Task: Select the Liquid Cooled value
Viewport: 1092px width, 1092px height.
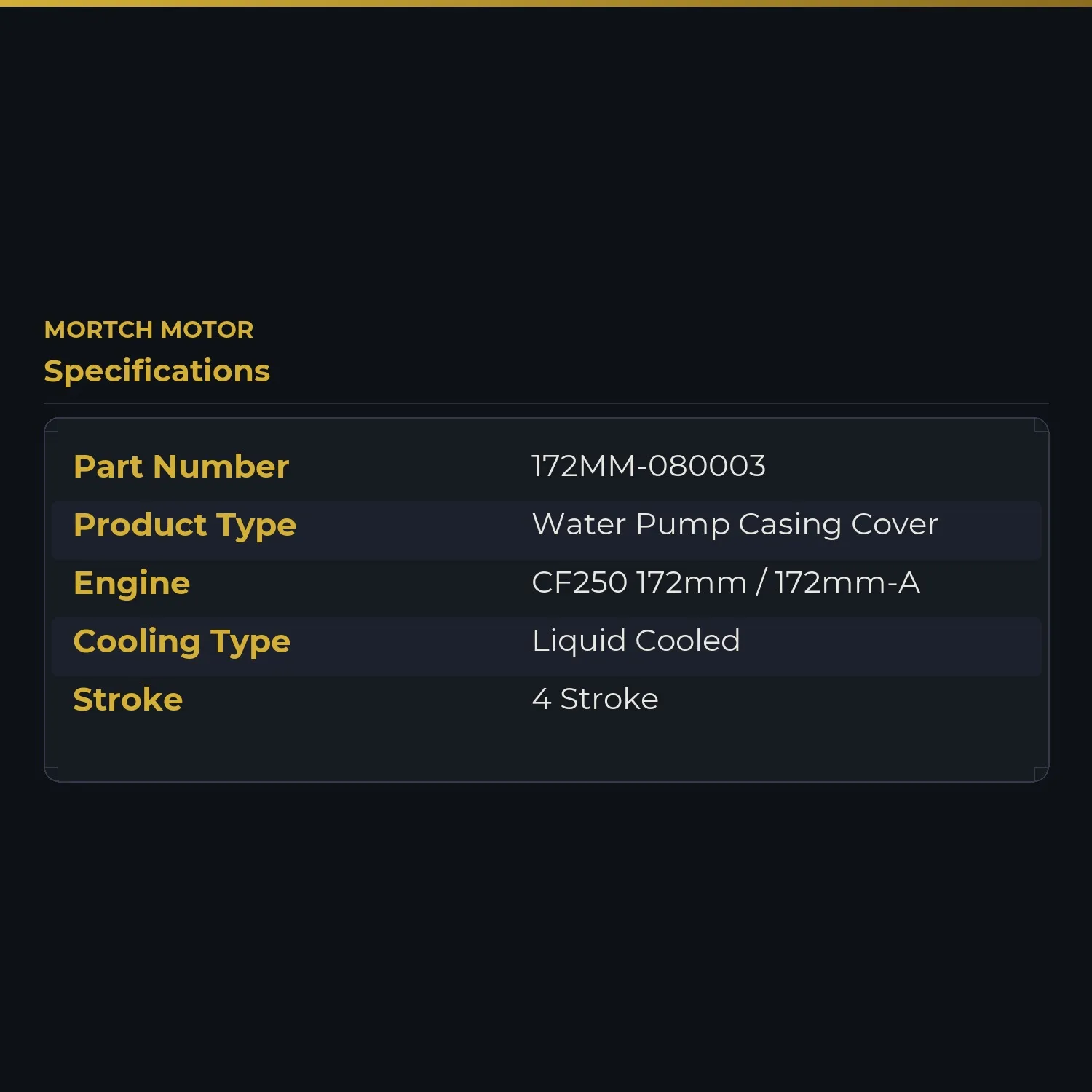Action: 636,641
